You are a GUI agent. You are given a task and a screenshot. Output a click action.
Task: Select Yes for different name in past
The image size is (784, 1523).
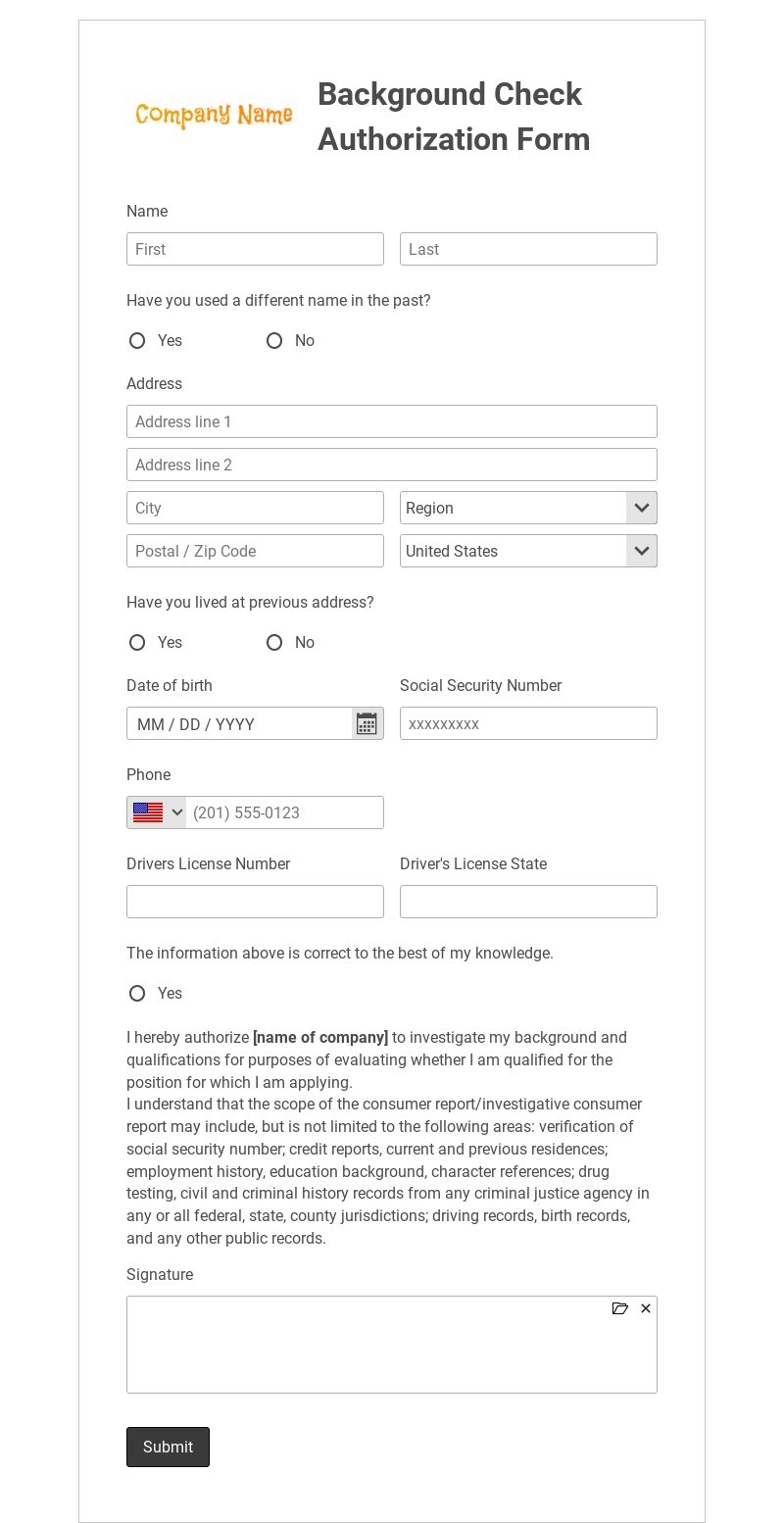click(137, 341)
